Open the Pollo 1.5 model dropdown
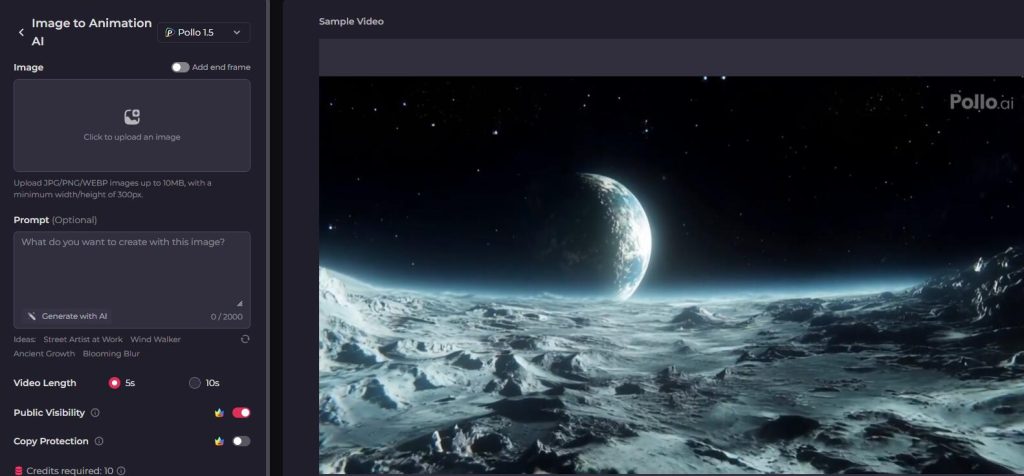 (203, 33)
